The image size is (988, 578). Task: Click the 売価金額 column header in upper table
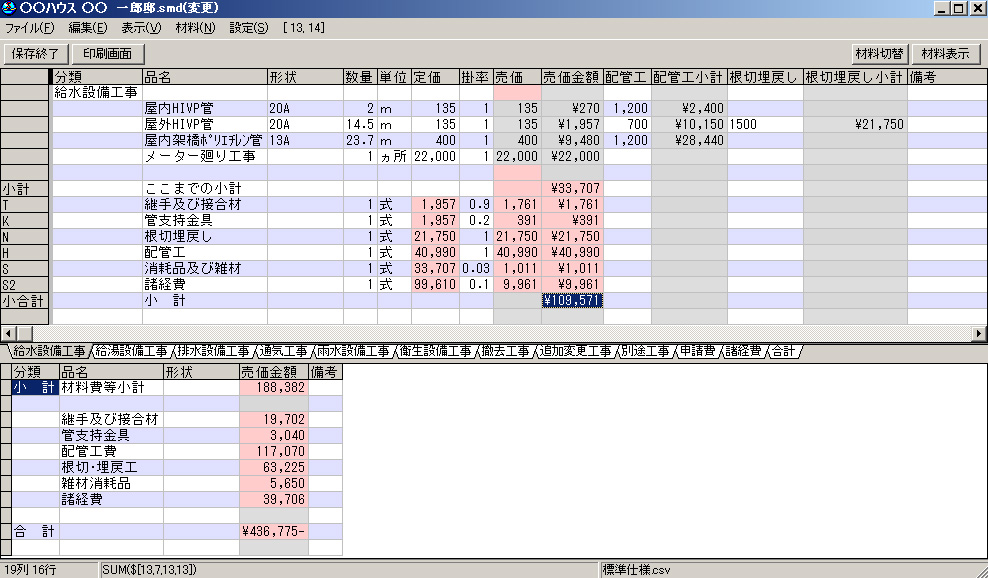572,77
